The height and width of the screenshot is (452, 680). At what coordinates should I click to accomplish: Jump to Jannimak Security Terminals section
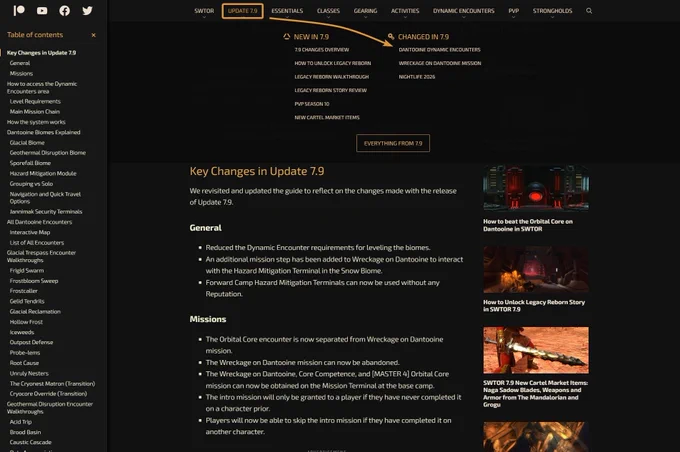click(x=46, y=212)
